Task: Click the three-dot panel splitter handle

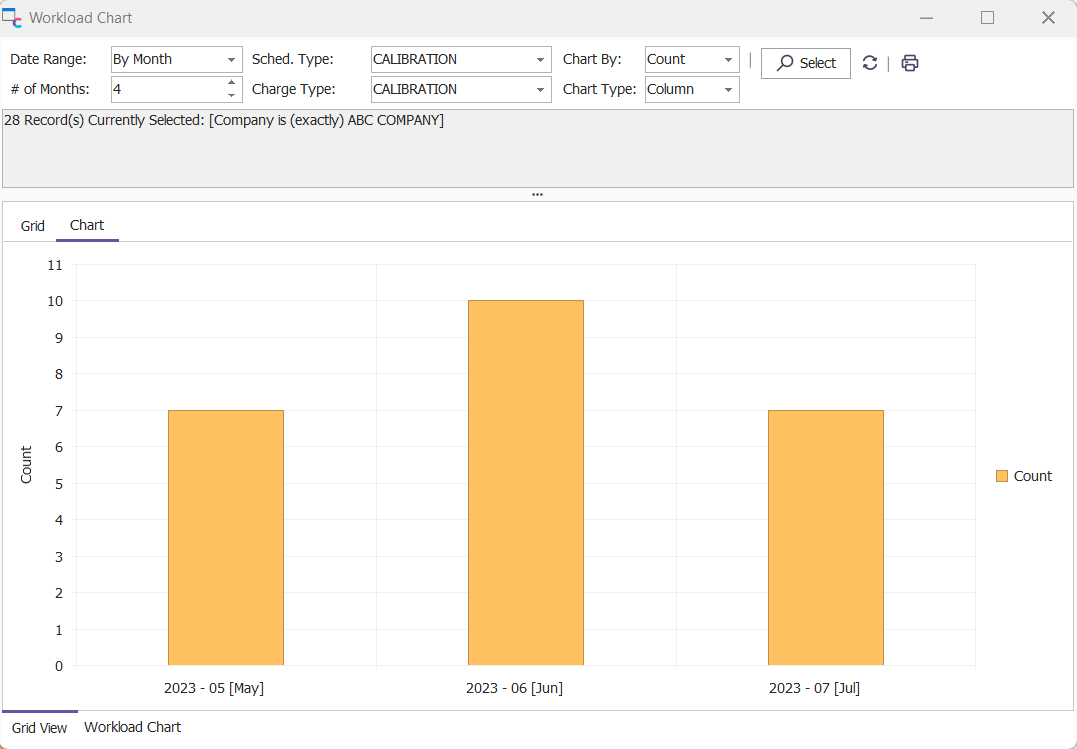Action: 538,195
